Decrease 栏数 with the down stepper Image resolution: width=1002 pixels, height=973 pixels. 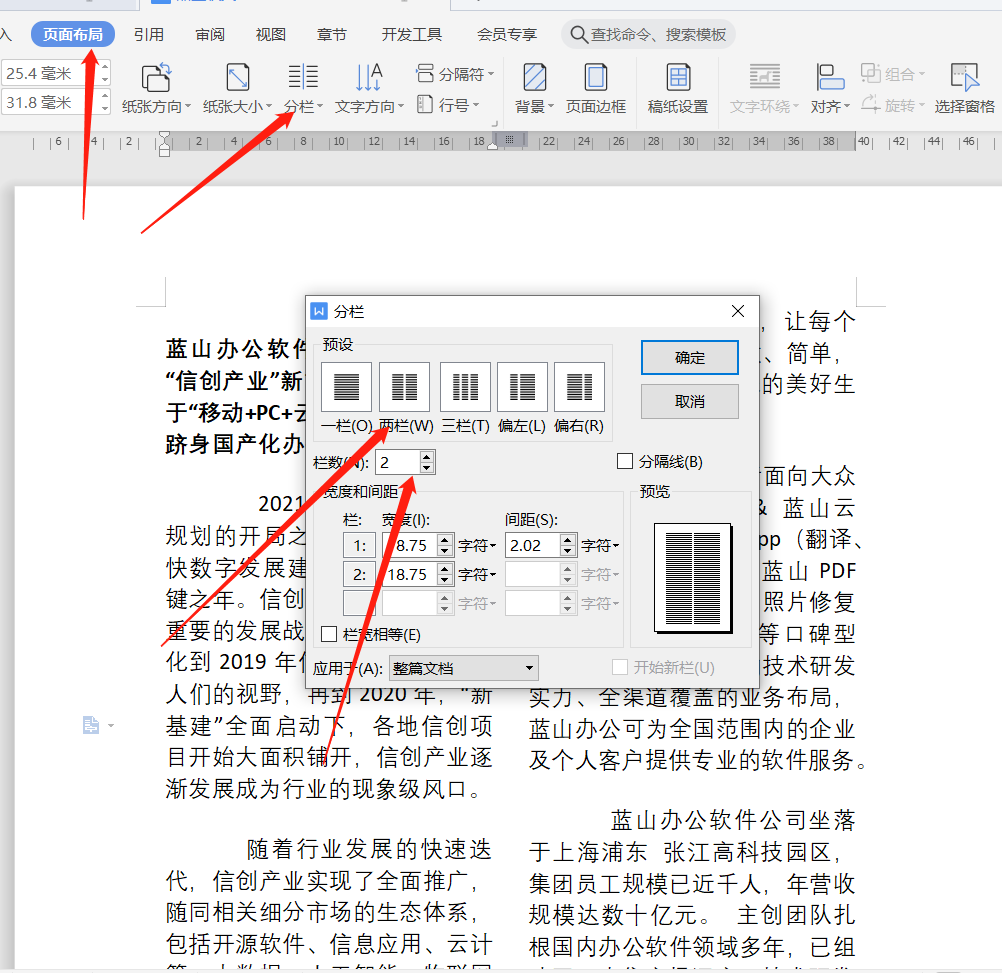click(x=427, y=468)
